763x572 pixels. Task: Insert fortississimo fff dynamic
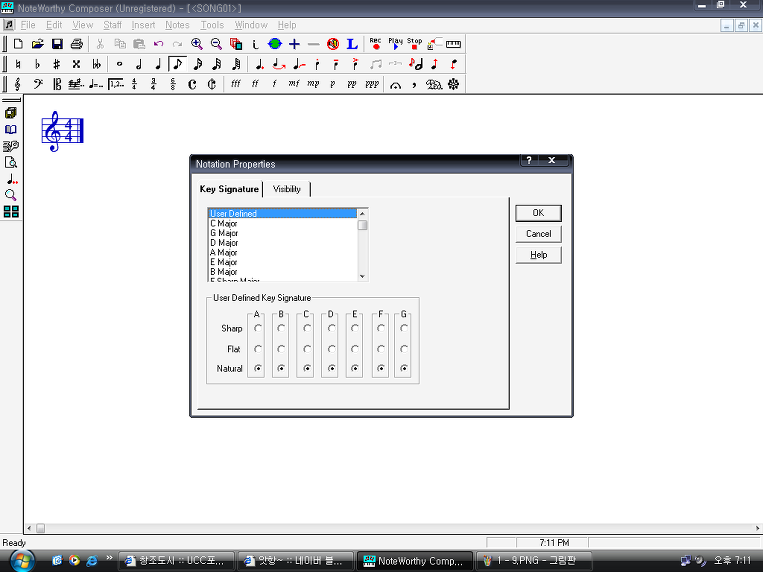pyautogui.click(x=236, y=84)
